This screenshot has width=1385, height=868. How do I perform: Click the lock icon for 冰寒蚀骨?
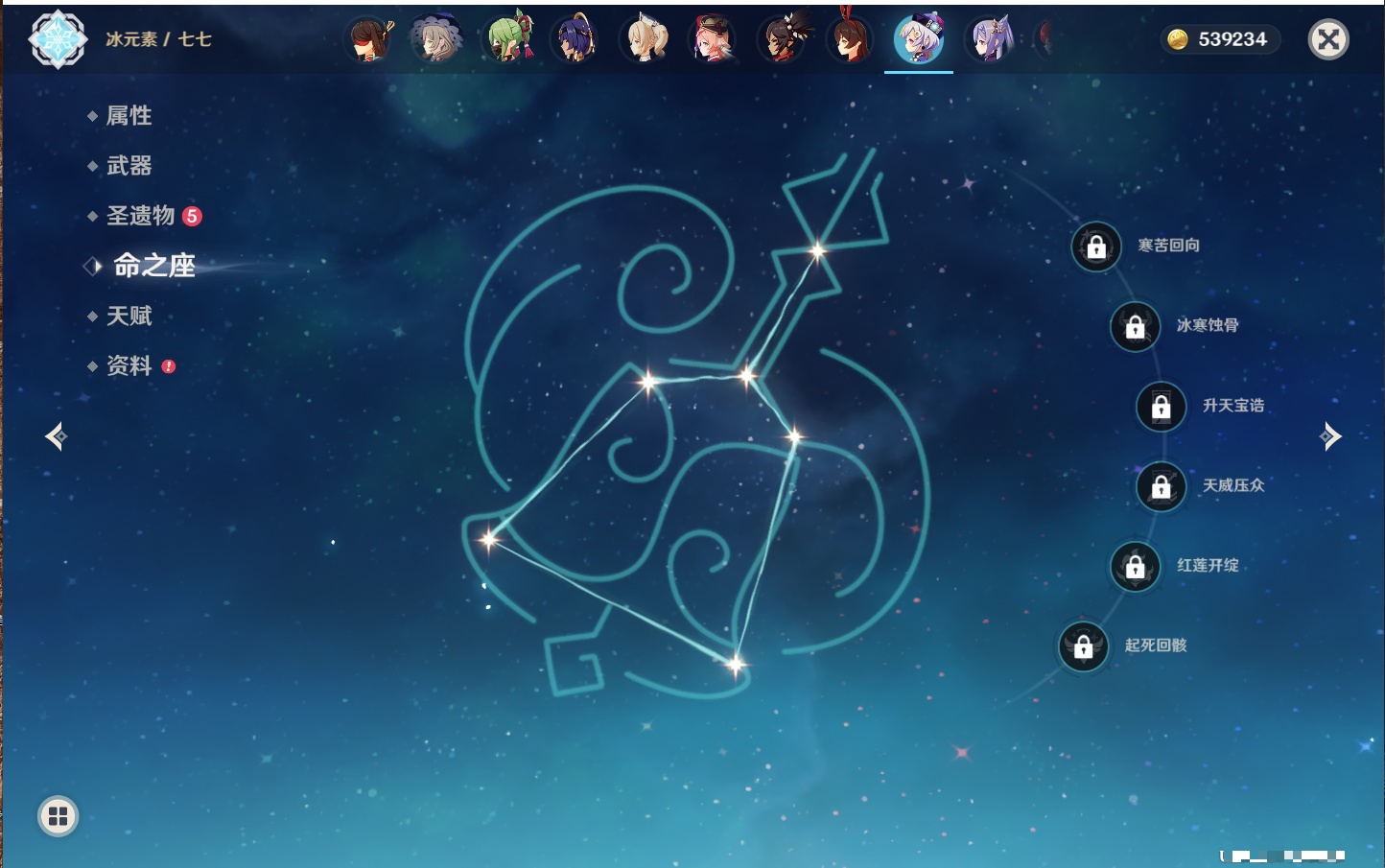pos(1135,326)
